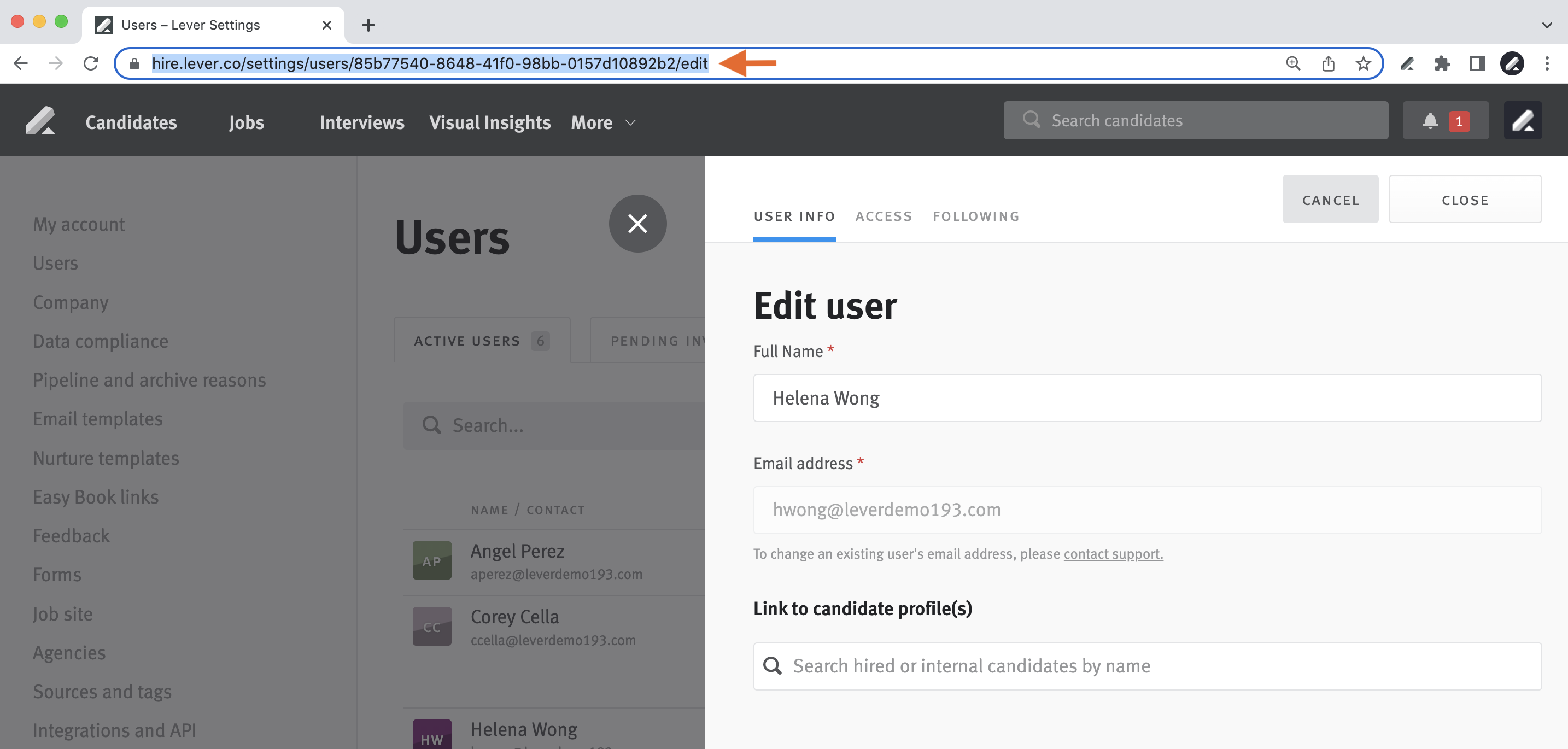Click the search icon in candidate link field
Viewport: 1568px width, 749px height.
coord(773,666)
